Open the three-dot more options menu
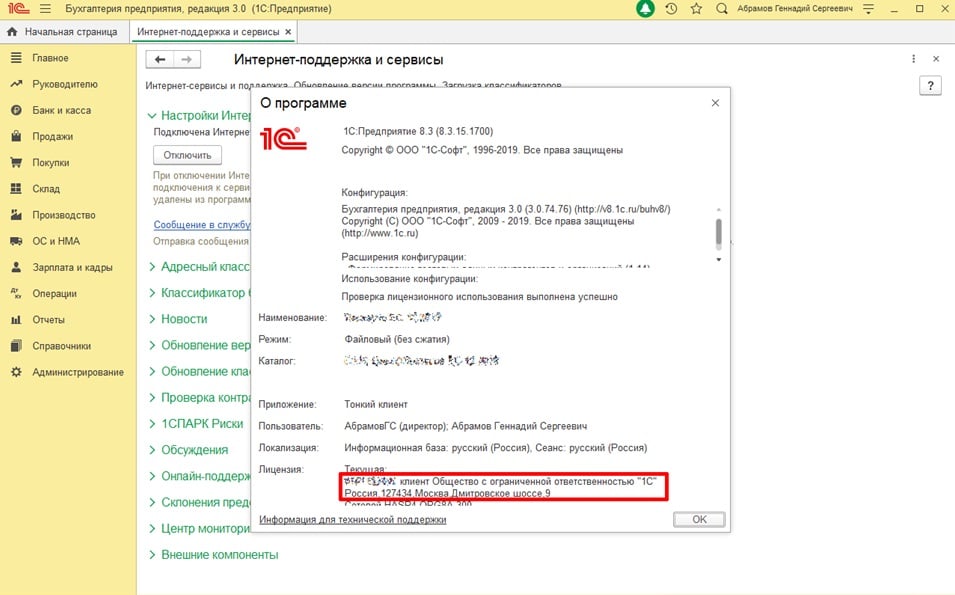This screenshot has height=595, width=955. point(914,60)
